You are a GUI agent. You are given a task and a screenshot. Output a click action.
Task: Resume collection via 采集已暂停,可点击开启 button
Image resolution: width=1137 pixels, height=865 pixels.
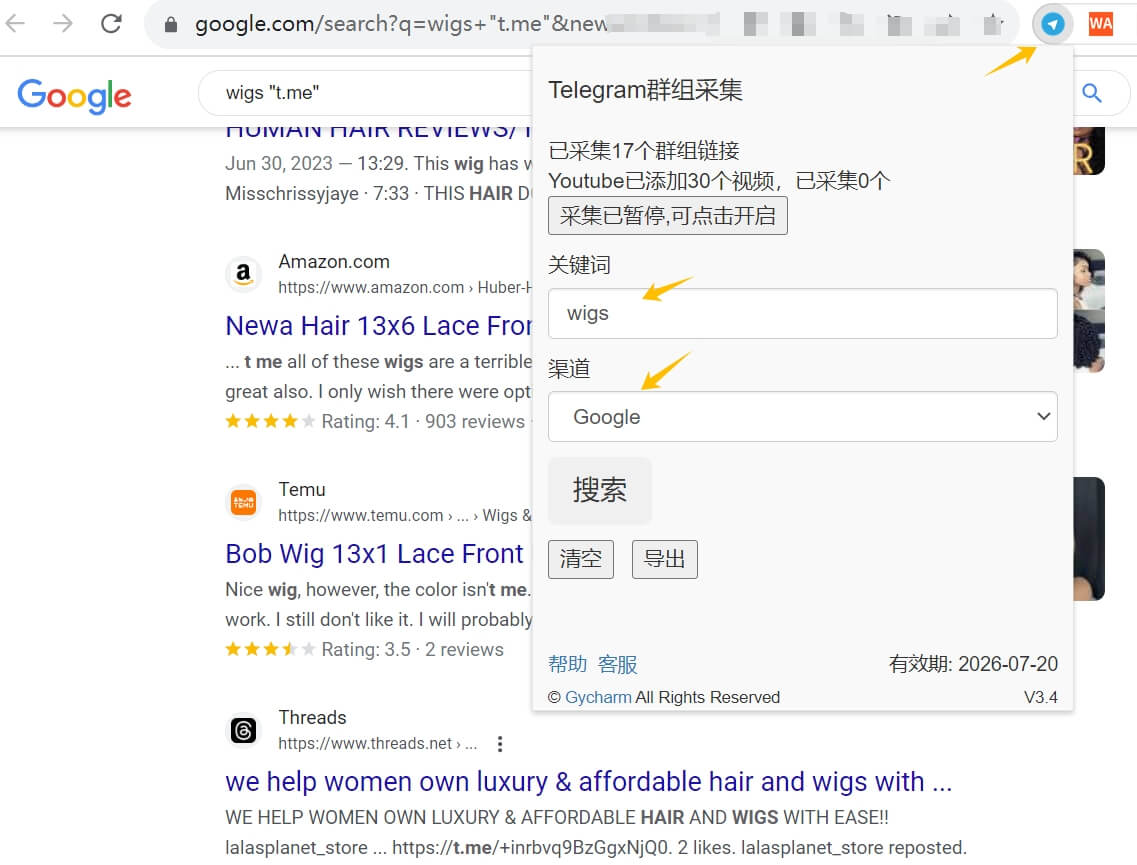pyautogui.click(x=667, y=215)
